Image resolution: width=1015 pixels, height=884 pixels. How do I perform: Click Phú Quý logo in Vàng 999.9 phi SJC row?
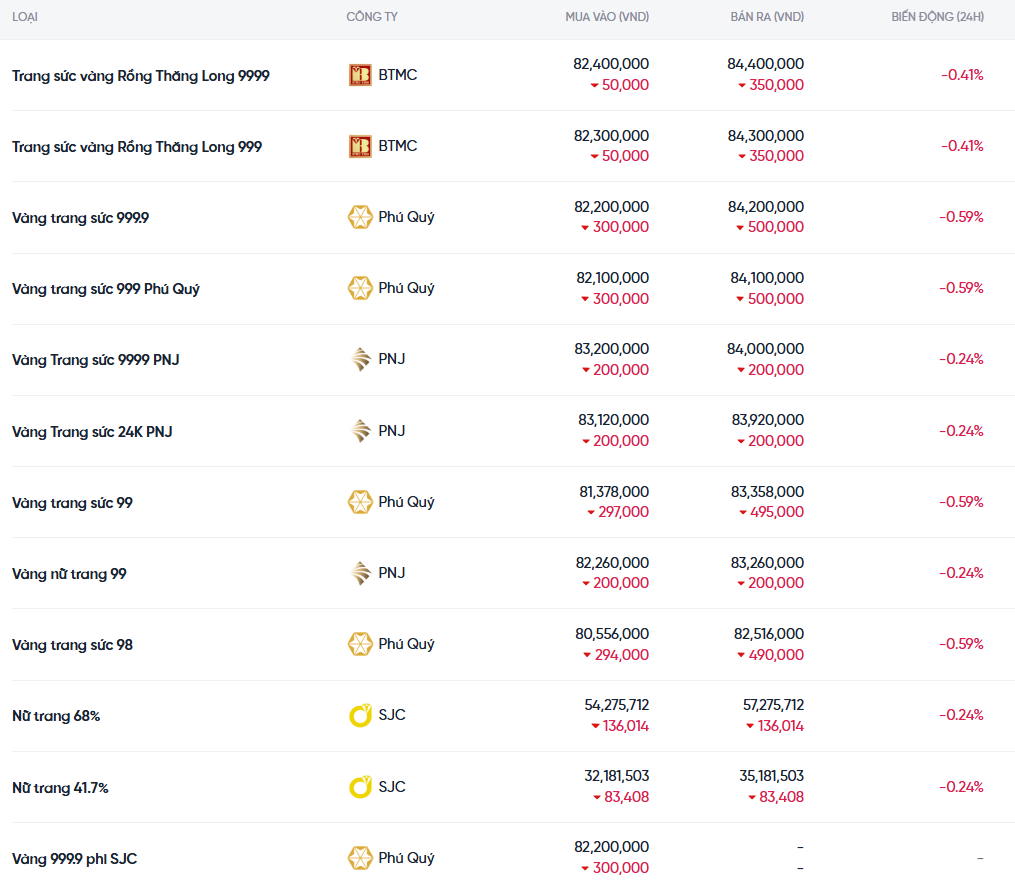[x=360, y=858]
